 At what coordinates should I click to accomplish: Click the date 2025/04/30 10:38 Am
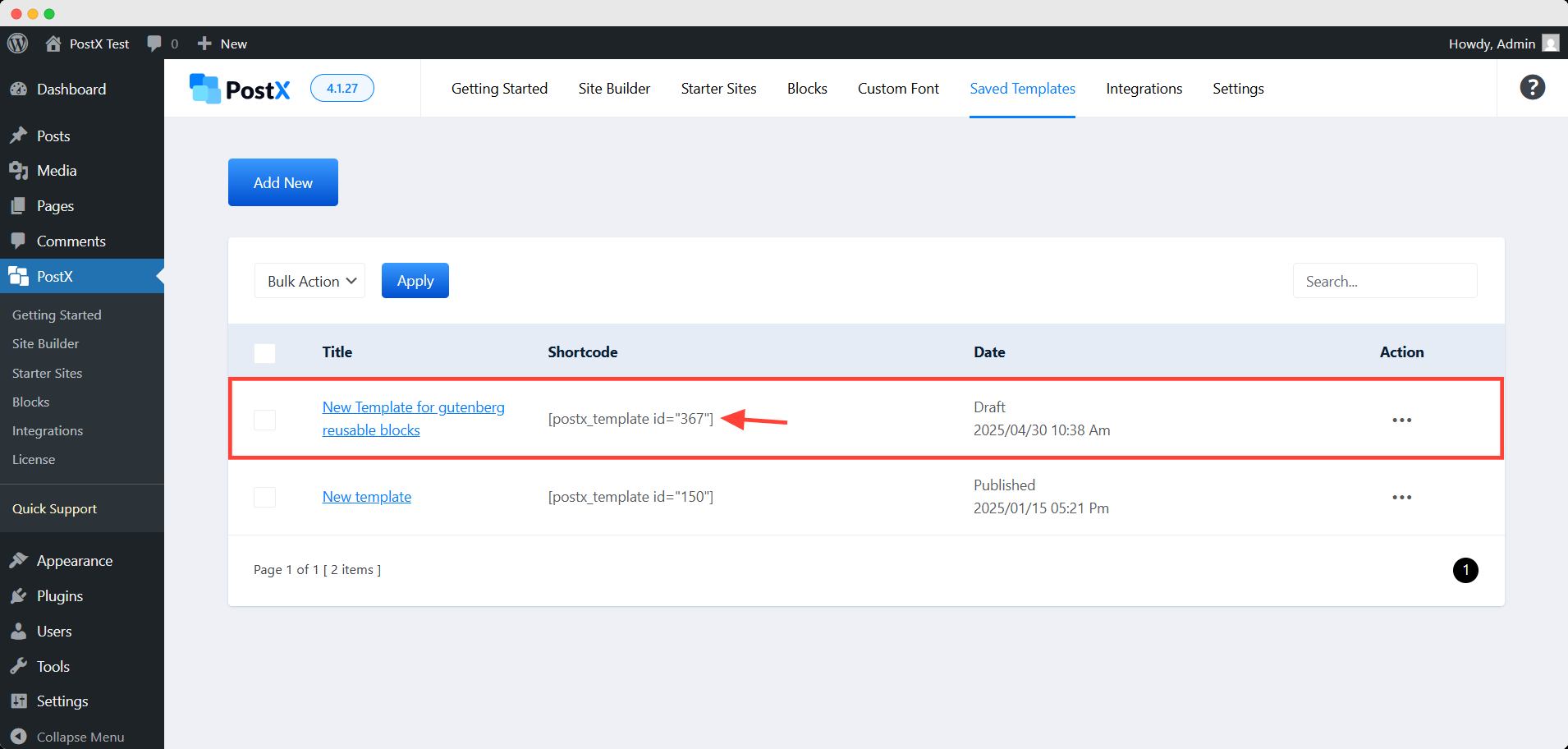point(1042,430)
